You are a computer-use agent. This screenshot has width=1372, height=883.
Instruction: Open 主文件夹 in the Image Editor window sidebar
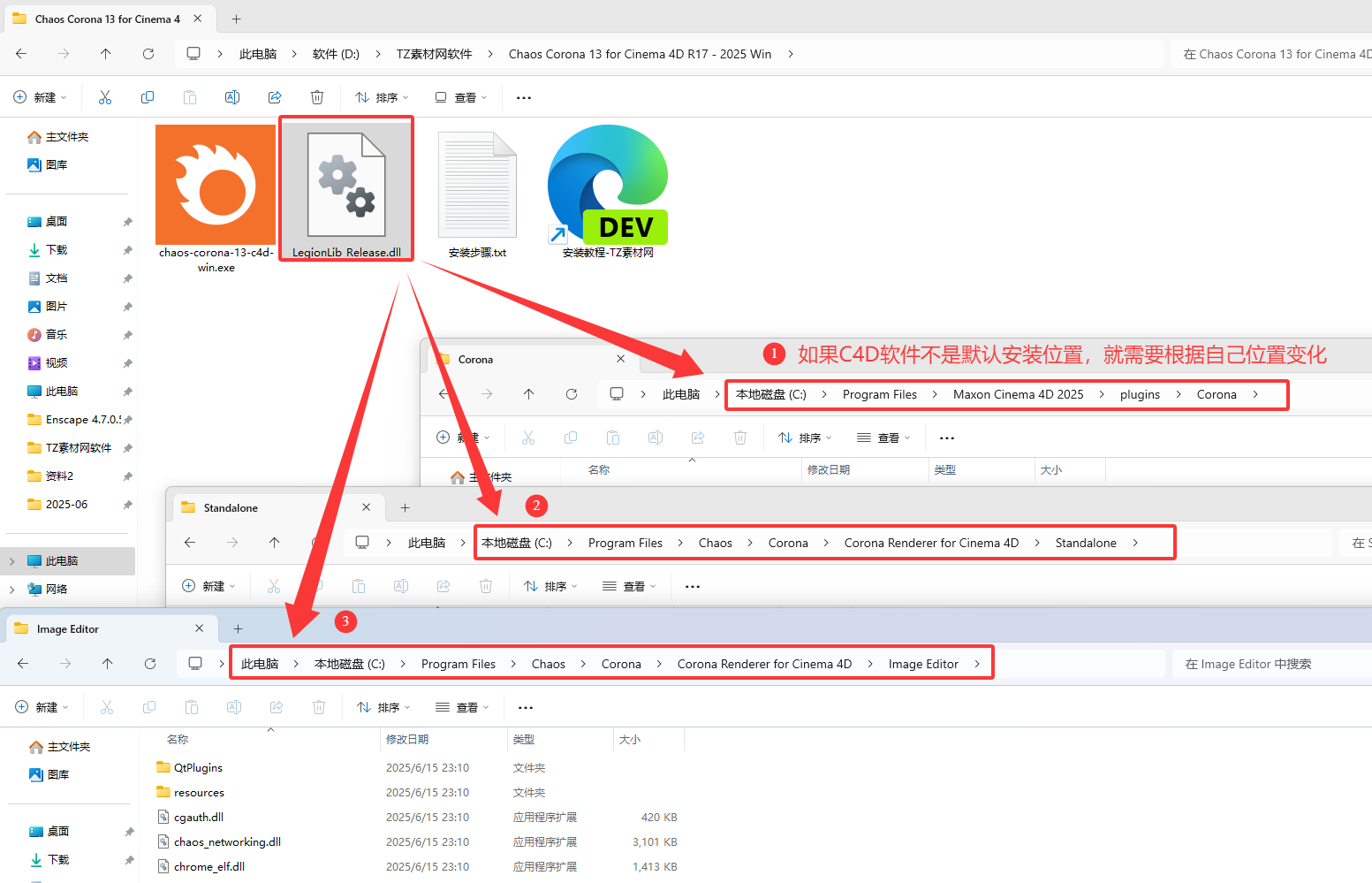click(69, 747)
